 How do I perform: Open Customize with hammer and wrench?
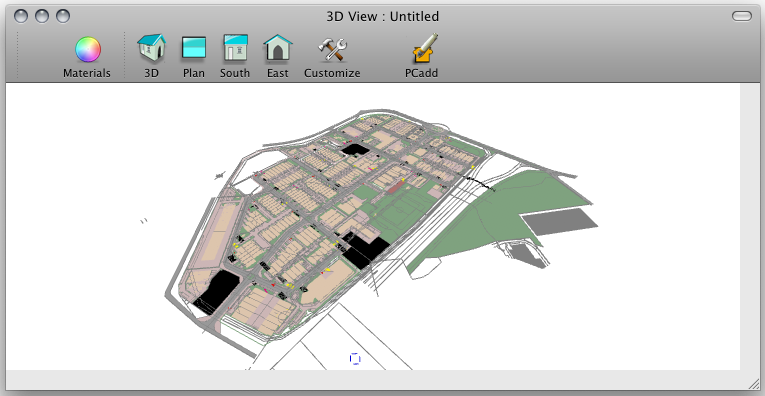point(332,50)
